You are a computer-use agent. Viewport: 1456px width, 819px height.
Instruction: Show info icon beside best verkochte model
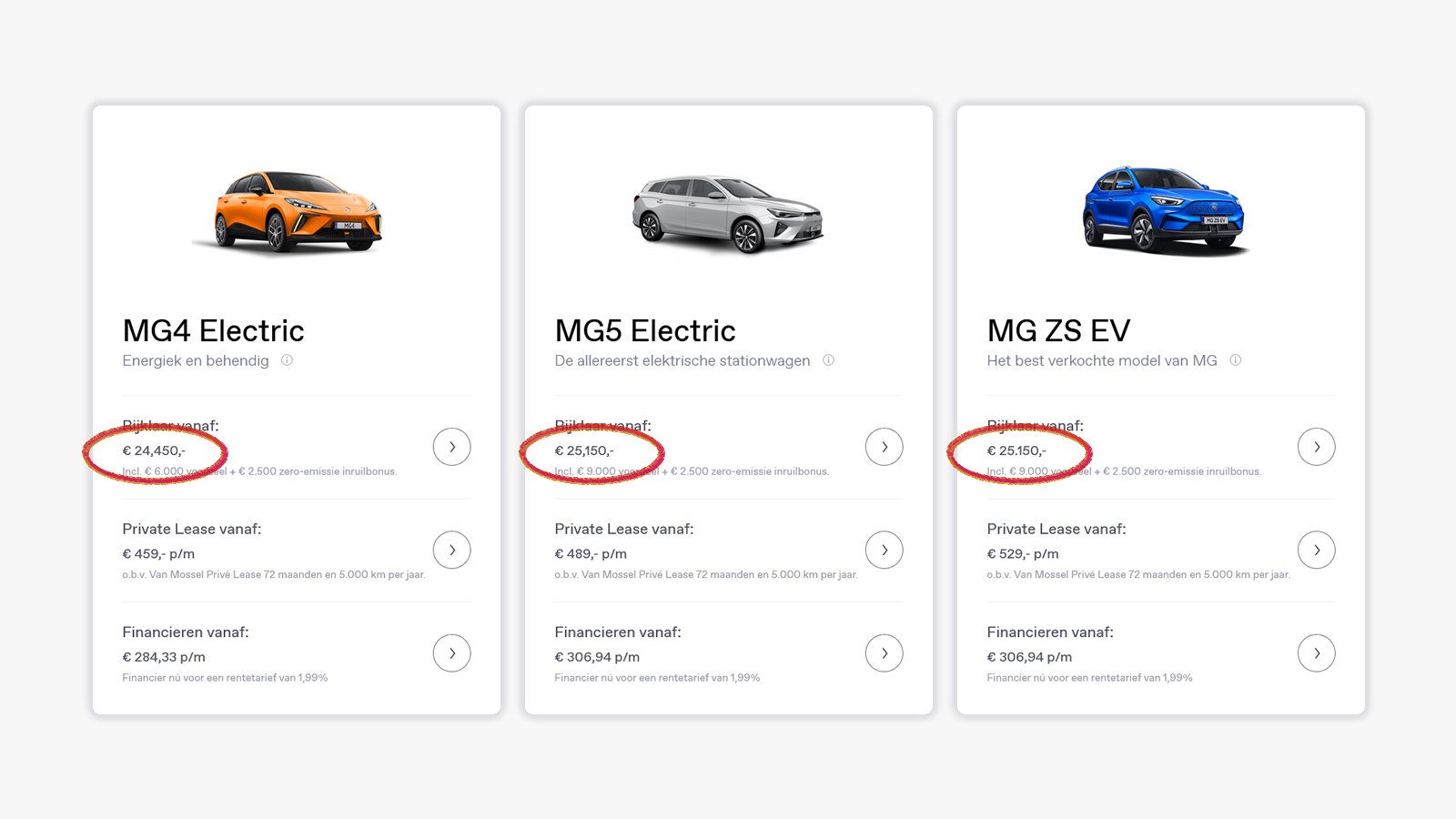click(x=1235, y=360)
